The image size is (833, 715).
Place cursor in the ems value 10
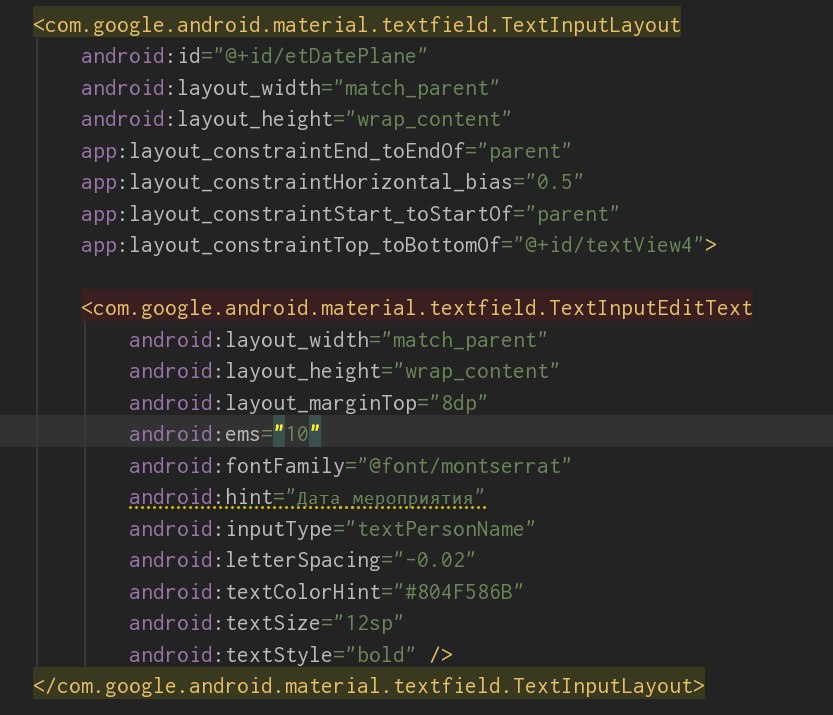click(x=297, y=435)
